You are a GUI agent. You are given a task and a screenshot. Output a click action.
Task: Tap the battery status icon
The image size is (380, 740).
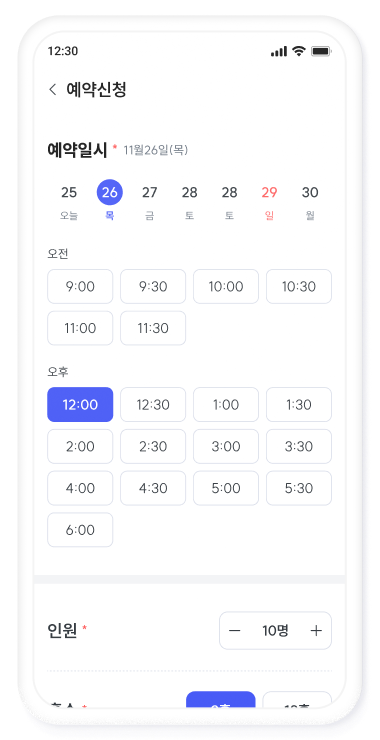click(321, 51)
